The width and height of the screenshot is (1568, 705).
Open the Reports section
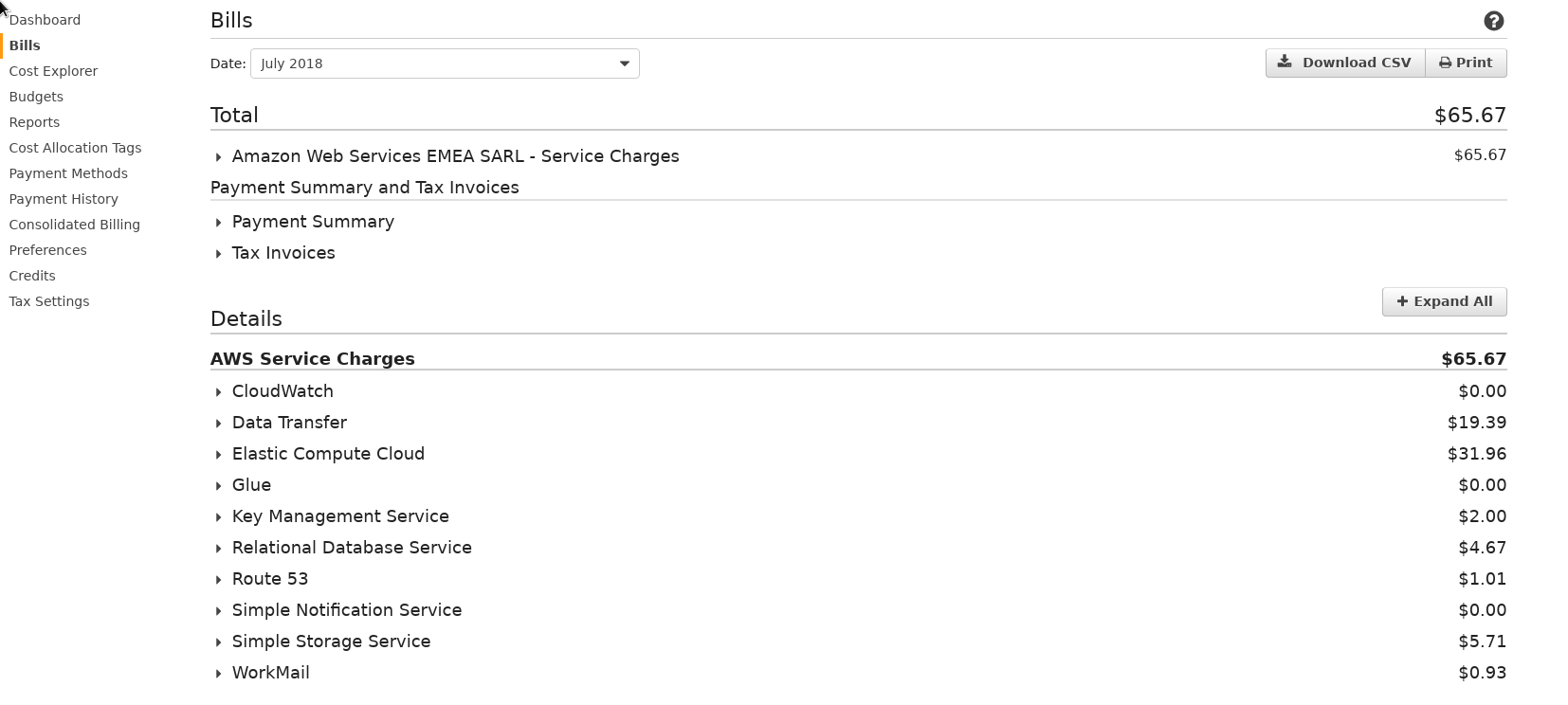point(34,122)
